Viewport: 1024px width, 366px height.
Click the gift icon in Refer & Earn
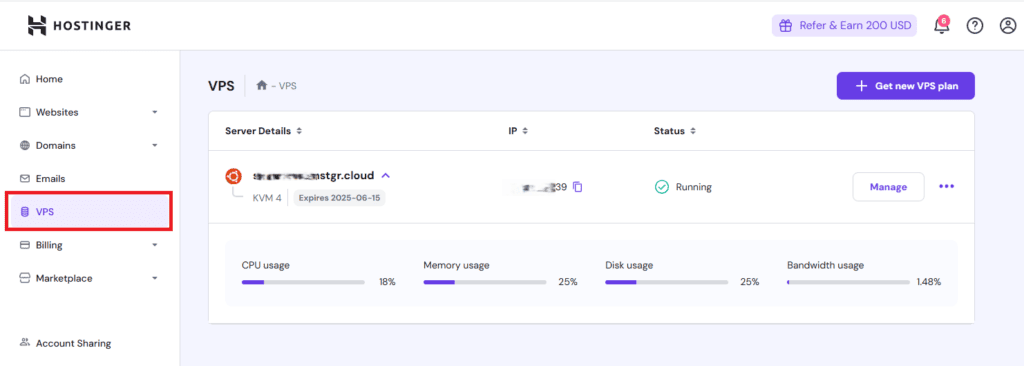click(786, 26)
